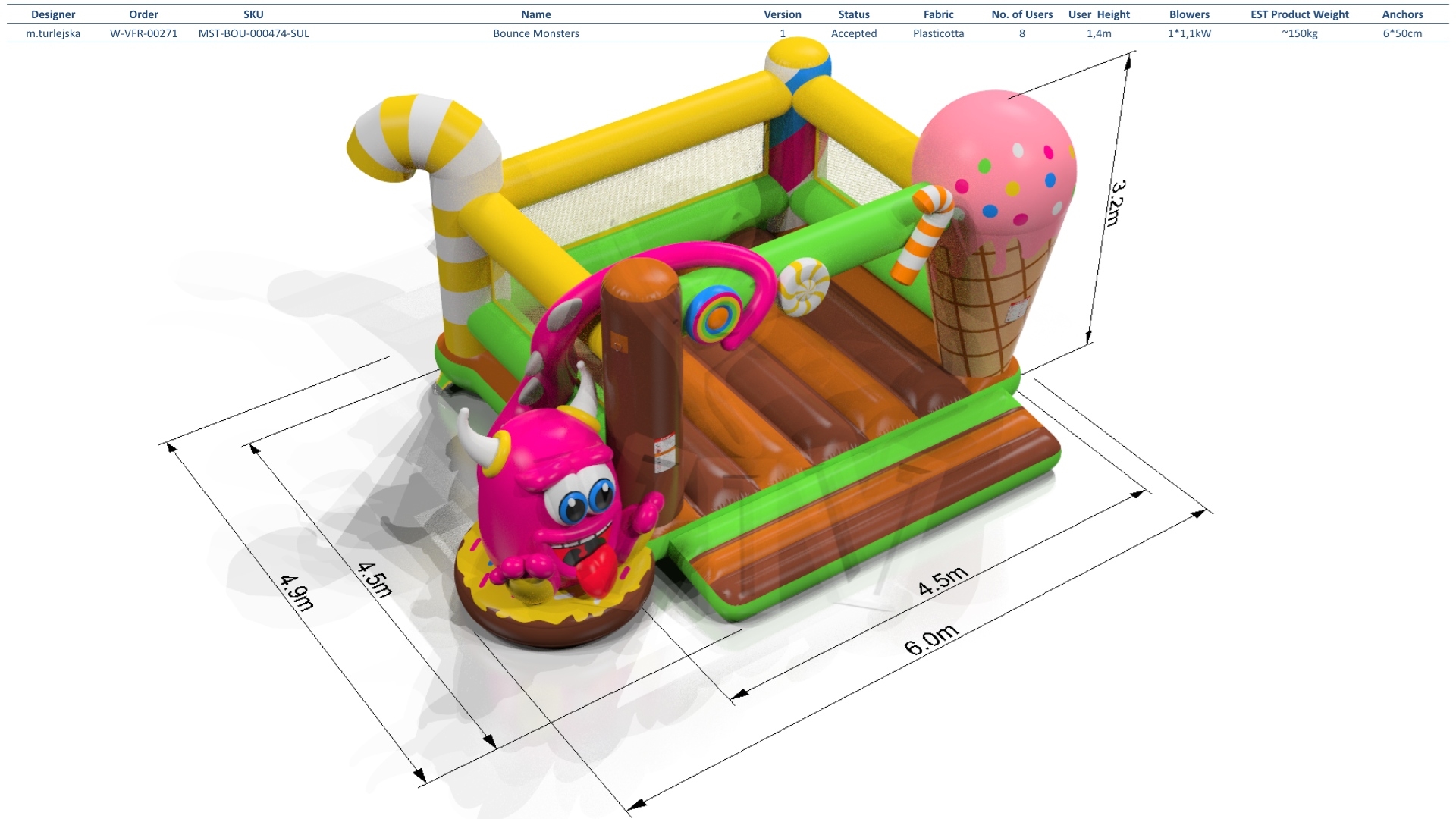Select the 'No. of Users' header
Viewport: 1456px width, 819px height.
(1021, 14)
